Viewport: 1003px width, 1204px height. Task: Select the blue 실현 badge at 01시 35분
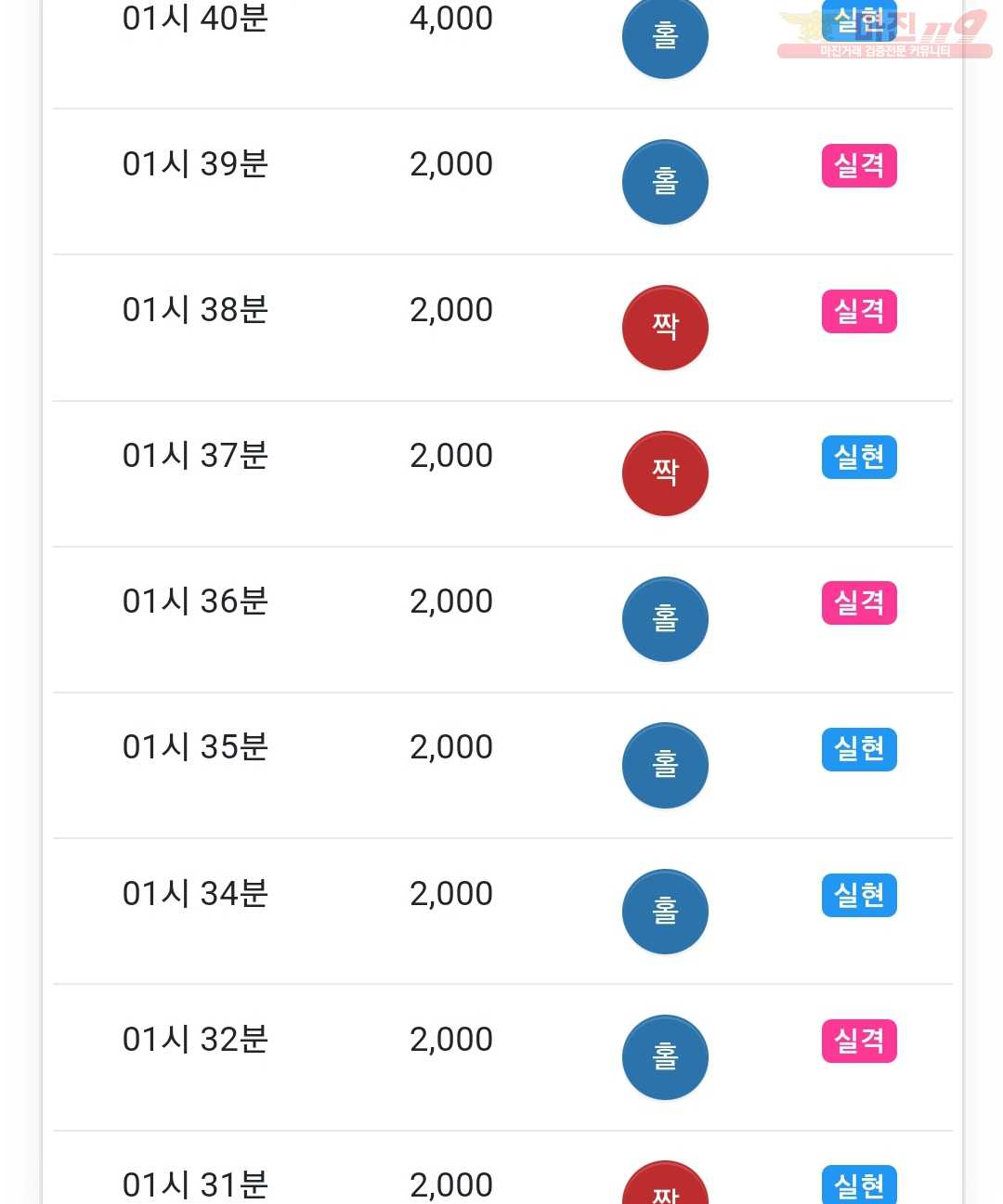tap(859, 748)
